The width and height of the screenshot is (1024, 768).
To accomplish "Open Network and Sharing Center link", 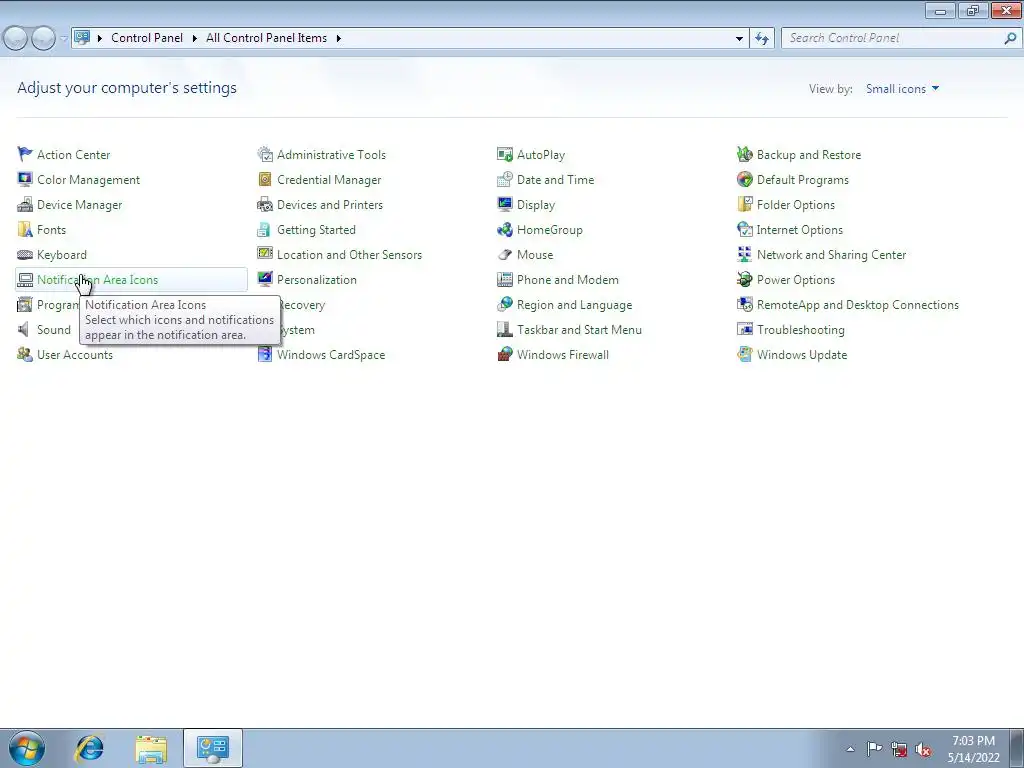I will pos(831,255).
